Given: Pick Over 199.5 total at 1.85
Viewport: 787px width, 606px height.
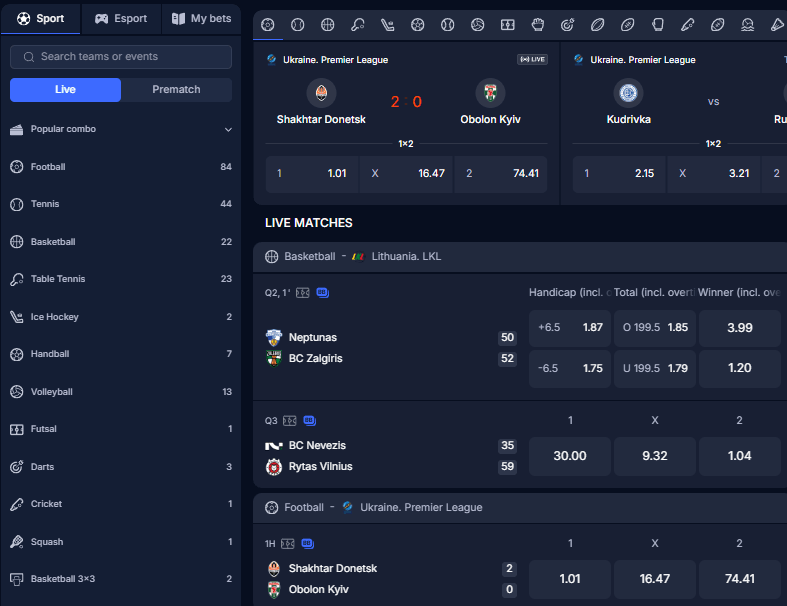Looking at the screenshot, I should coord(654,328).
